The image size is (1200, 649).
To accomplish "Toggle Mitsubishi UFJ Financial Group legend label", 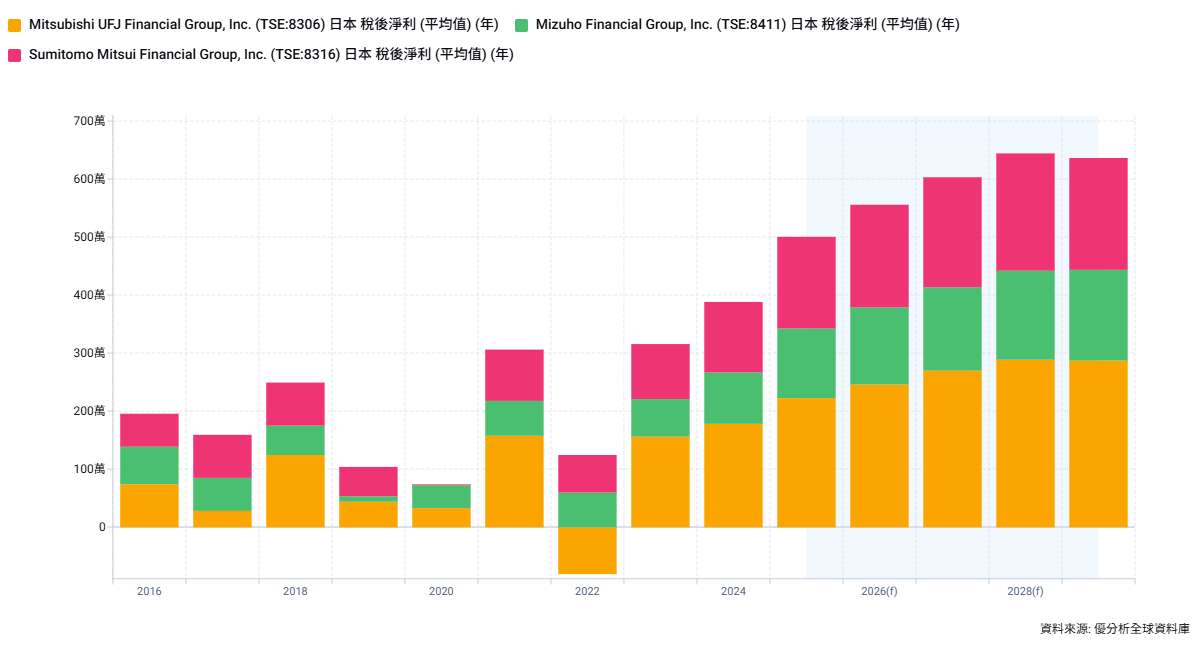I will [x=264, y=25].
